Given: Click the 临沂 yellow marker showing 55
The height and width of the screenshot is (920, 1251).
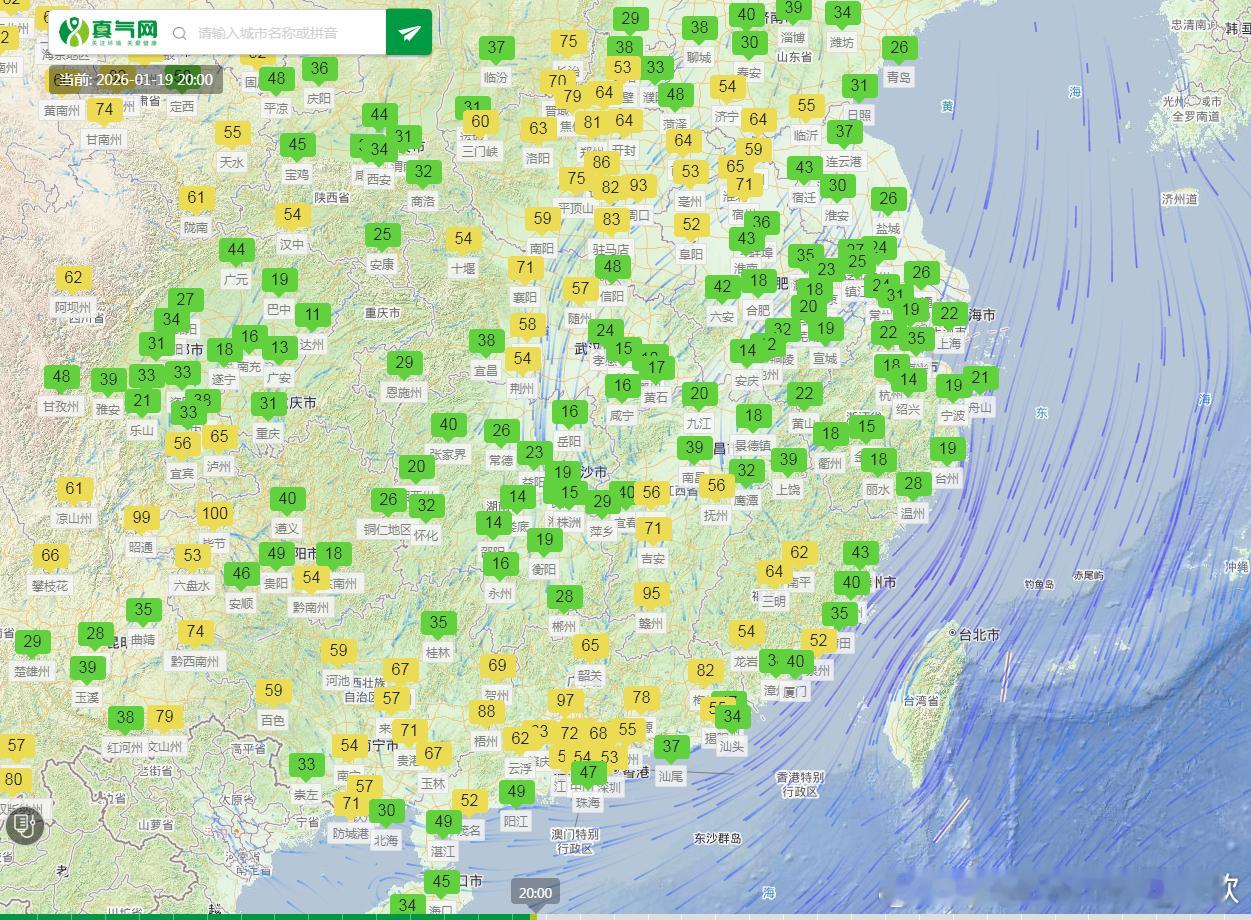Looking at the screenshot, I should (x=806, y=107).
